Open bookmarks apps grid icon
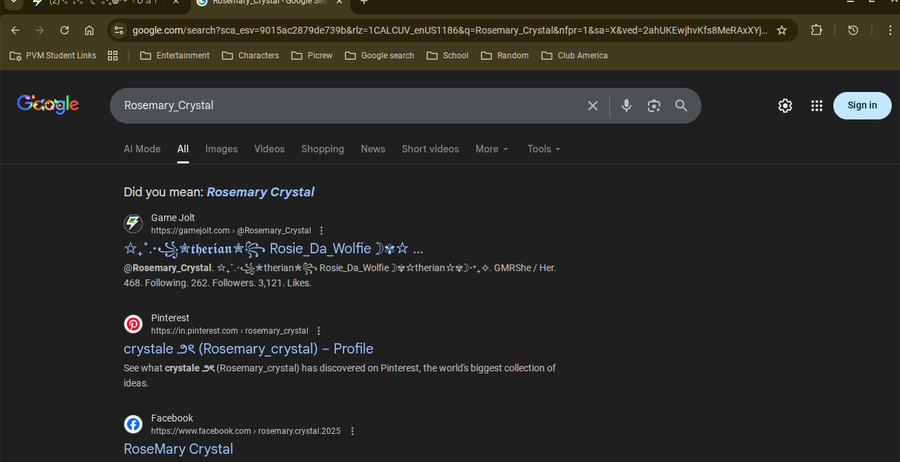This screenshot has width=900, height=462. 112,56
